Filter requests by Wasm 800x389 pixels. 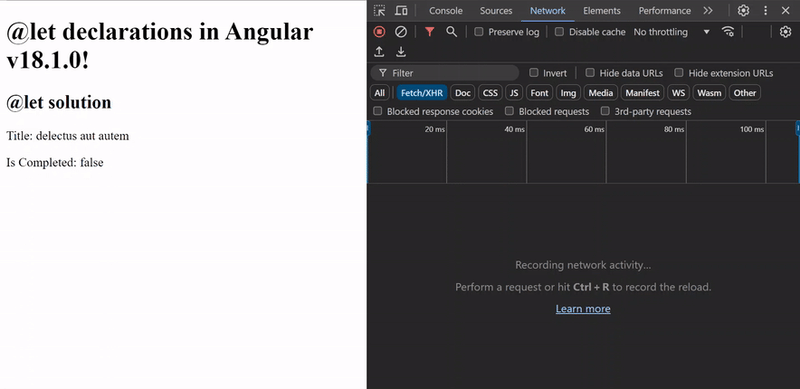[709, 93]
